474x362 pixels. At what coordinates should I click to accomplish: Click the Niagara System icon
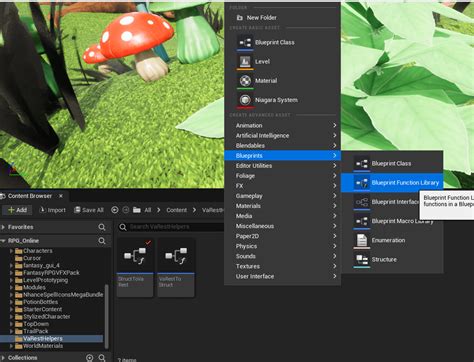tap(245, 100)
